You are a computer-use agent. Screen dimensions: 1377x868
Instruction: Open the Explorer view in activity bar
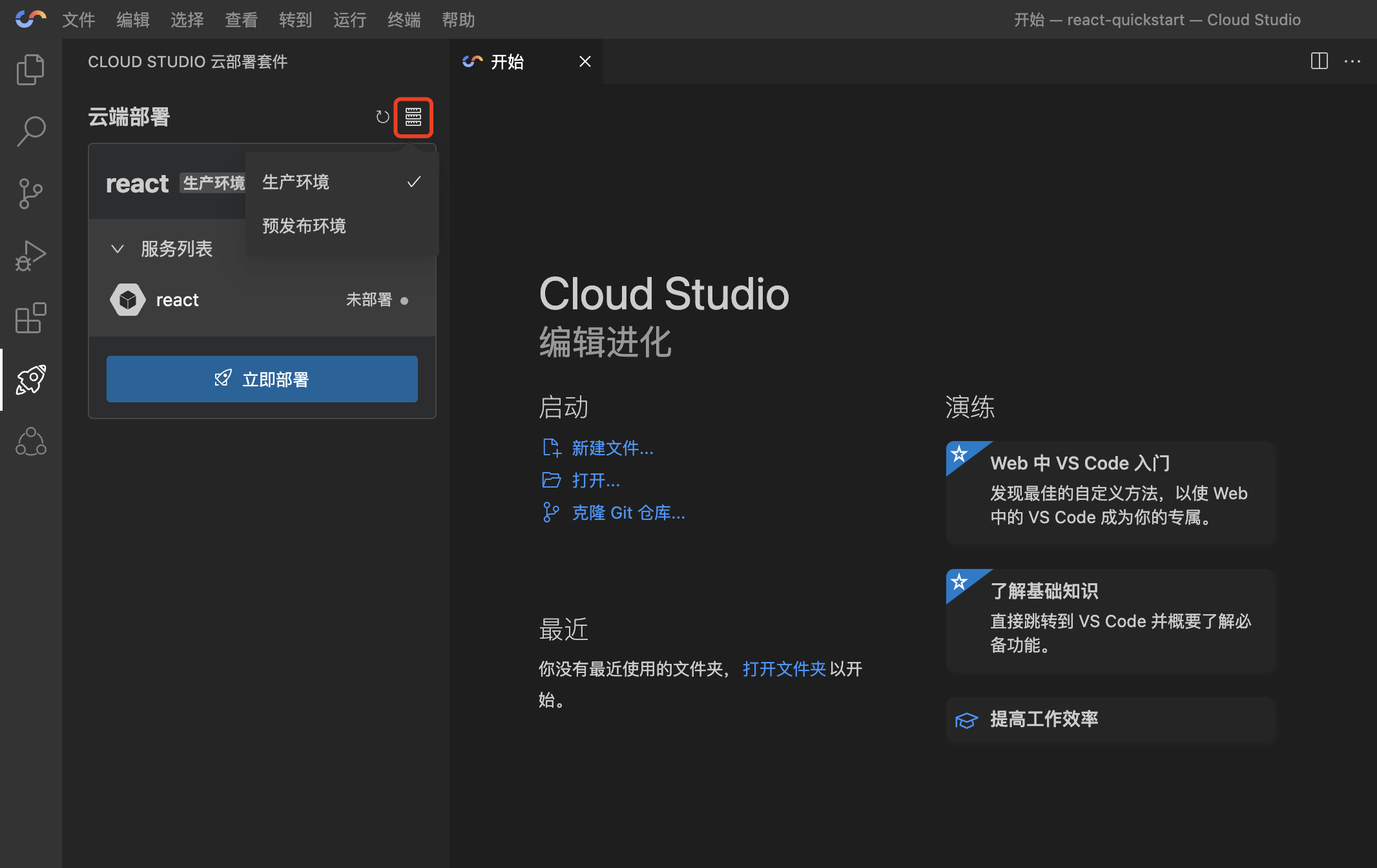[30, 69]
